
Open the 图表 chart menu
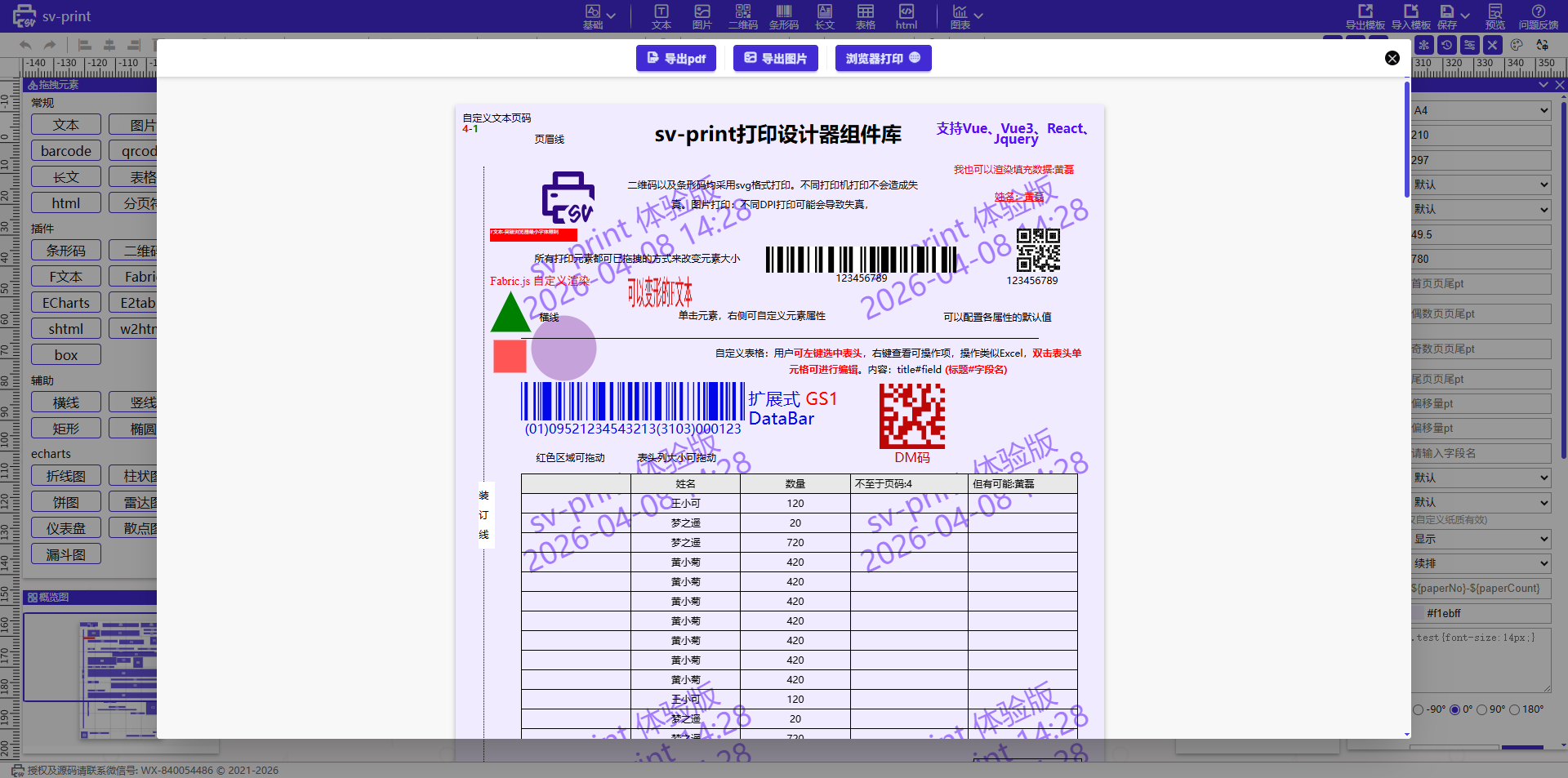coord(966,16)
